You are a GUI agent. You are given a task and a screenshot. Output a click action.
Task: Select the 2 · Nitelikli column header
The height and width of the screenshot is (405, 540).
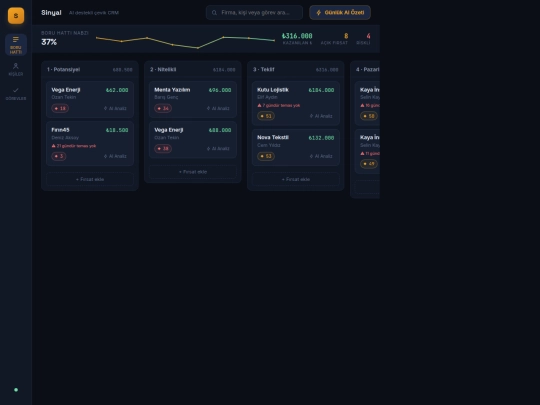click(x=193, y=70)
